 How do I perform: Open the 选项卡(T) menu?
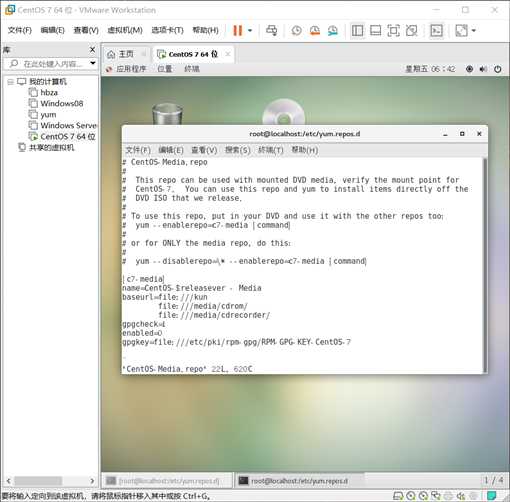pyautogui.click(x=167, y=30)
